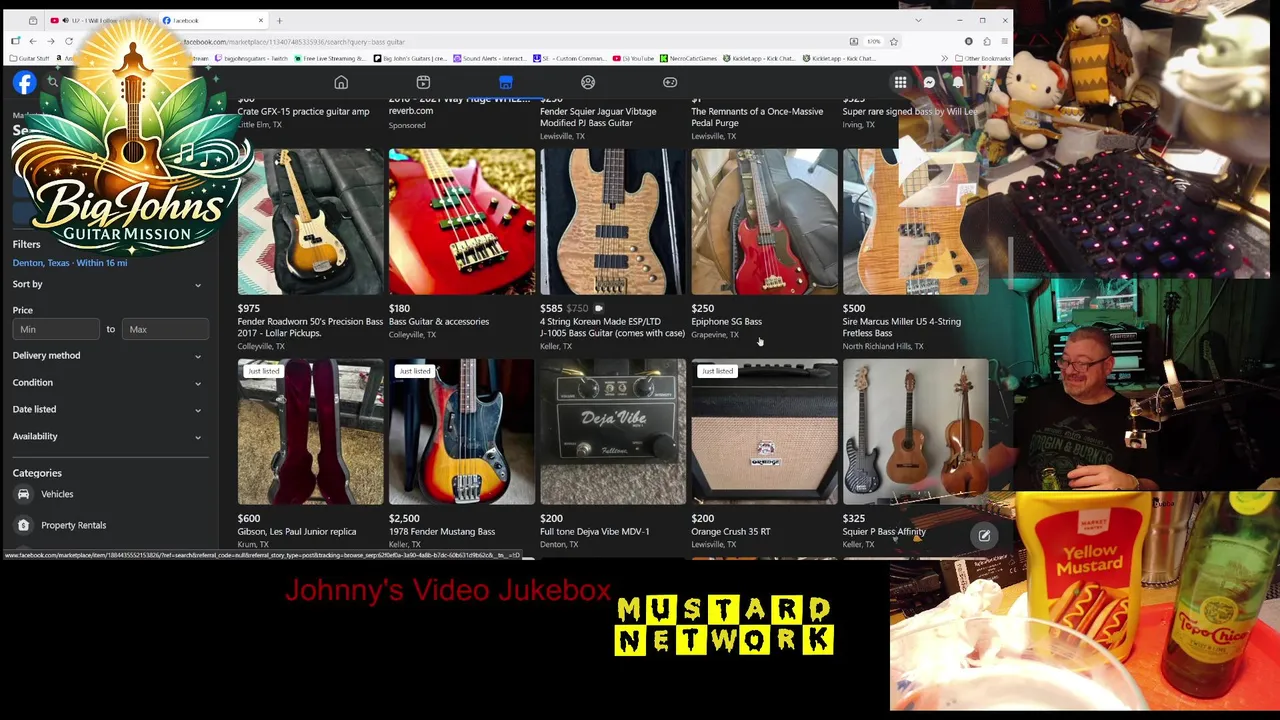Image resolution: width=1280 pixels, height=720 pixels.
Task: Click the Fender Squier Jaguar Vintage Modified title
Action: coord(598,117)
